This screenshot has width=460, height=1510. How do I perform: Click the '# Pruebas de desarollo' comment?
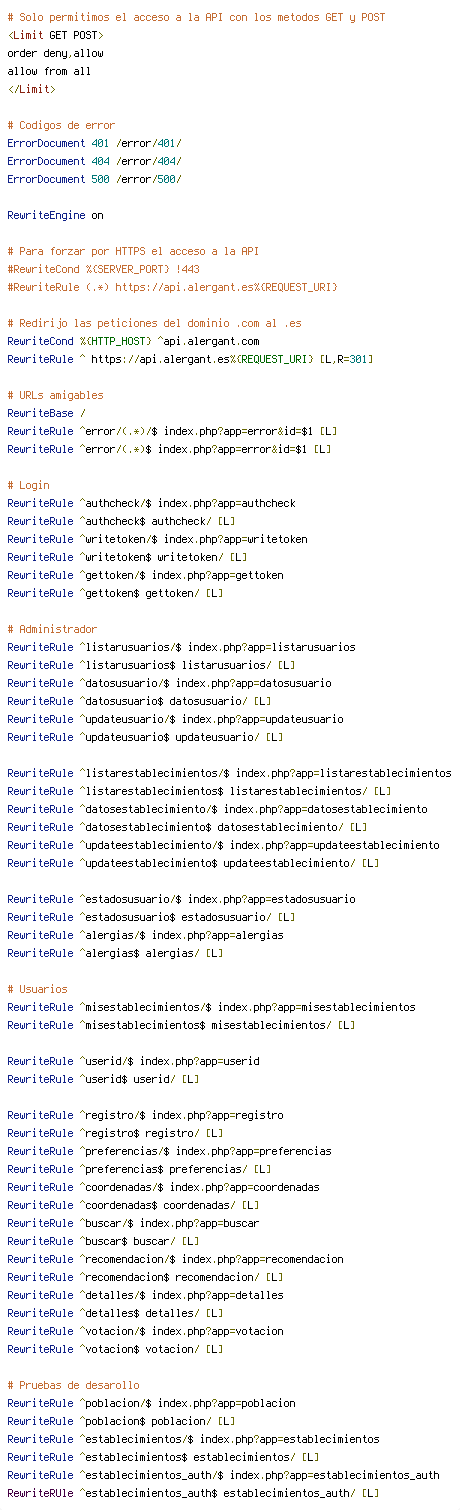click(x=73, y=1385)
